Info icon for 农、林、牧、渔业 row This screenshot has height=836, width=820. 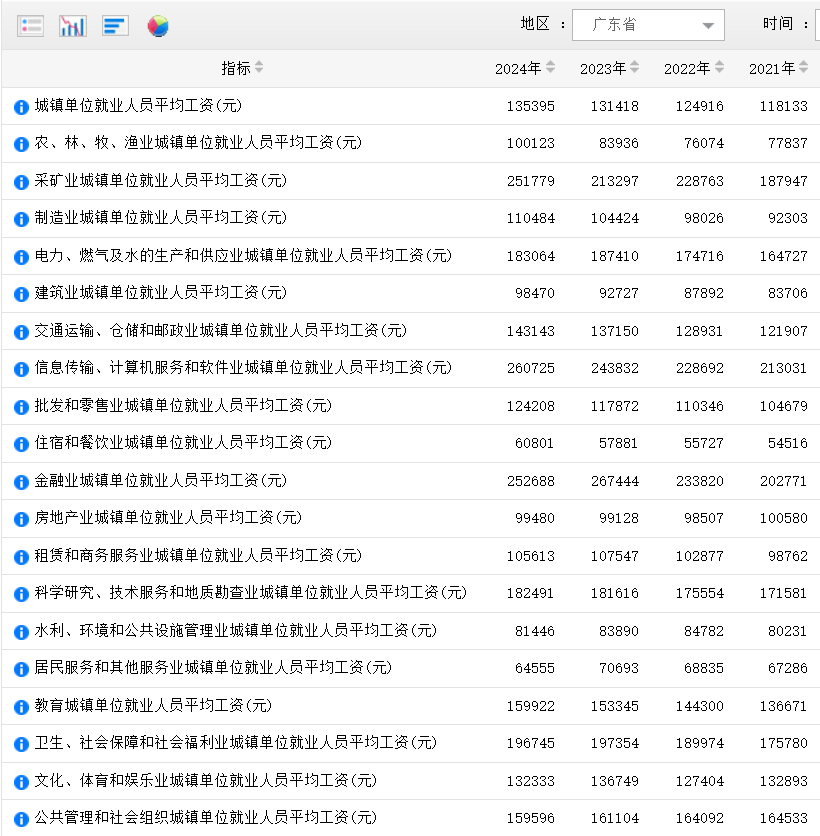21,144
